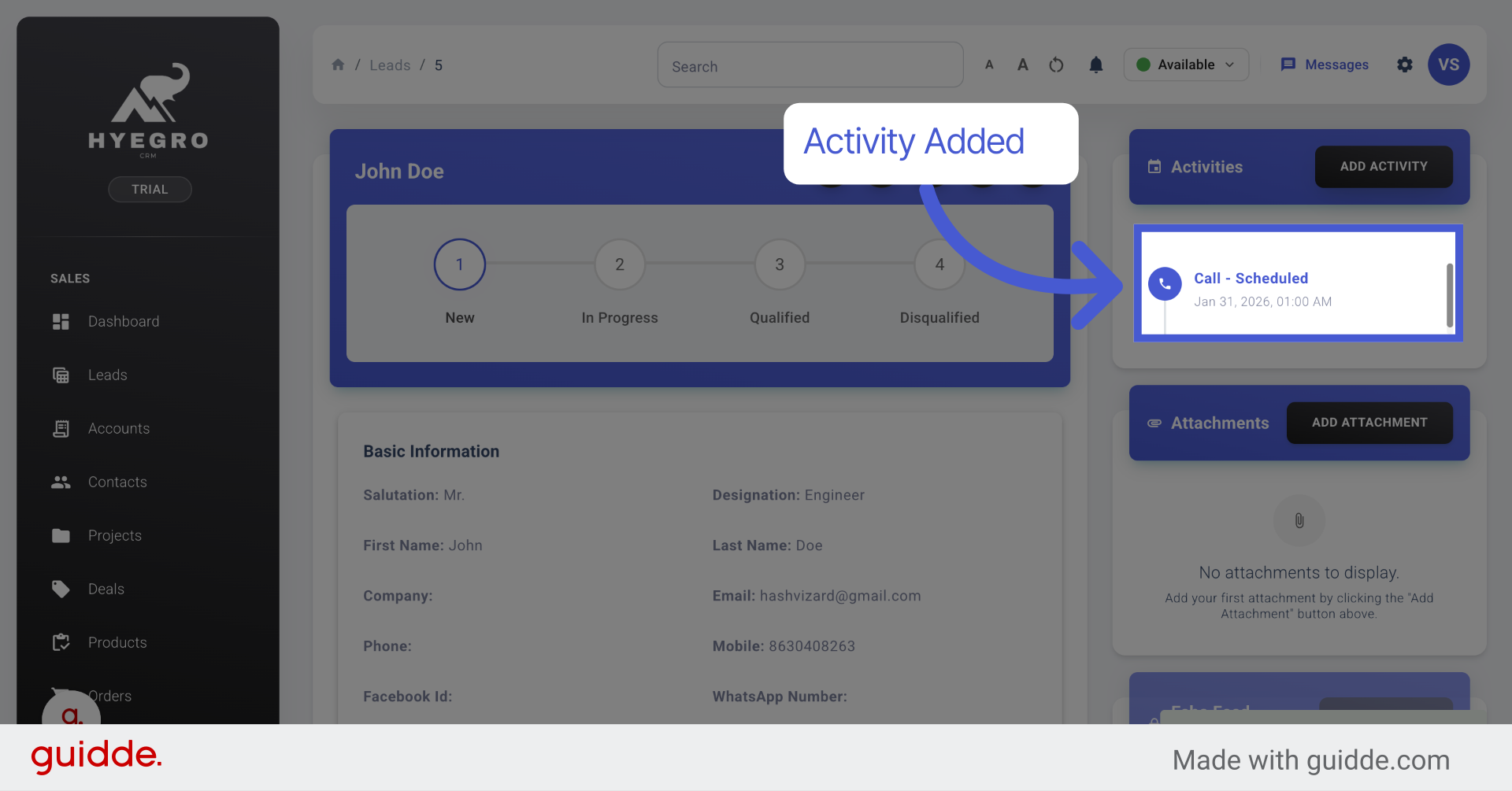The height and width of the screenshot is (791, 1512).
Task: Click the John Doe lead title
Action: pos(399,172)
